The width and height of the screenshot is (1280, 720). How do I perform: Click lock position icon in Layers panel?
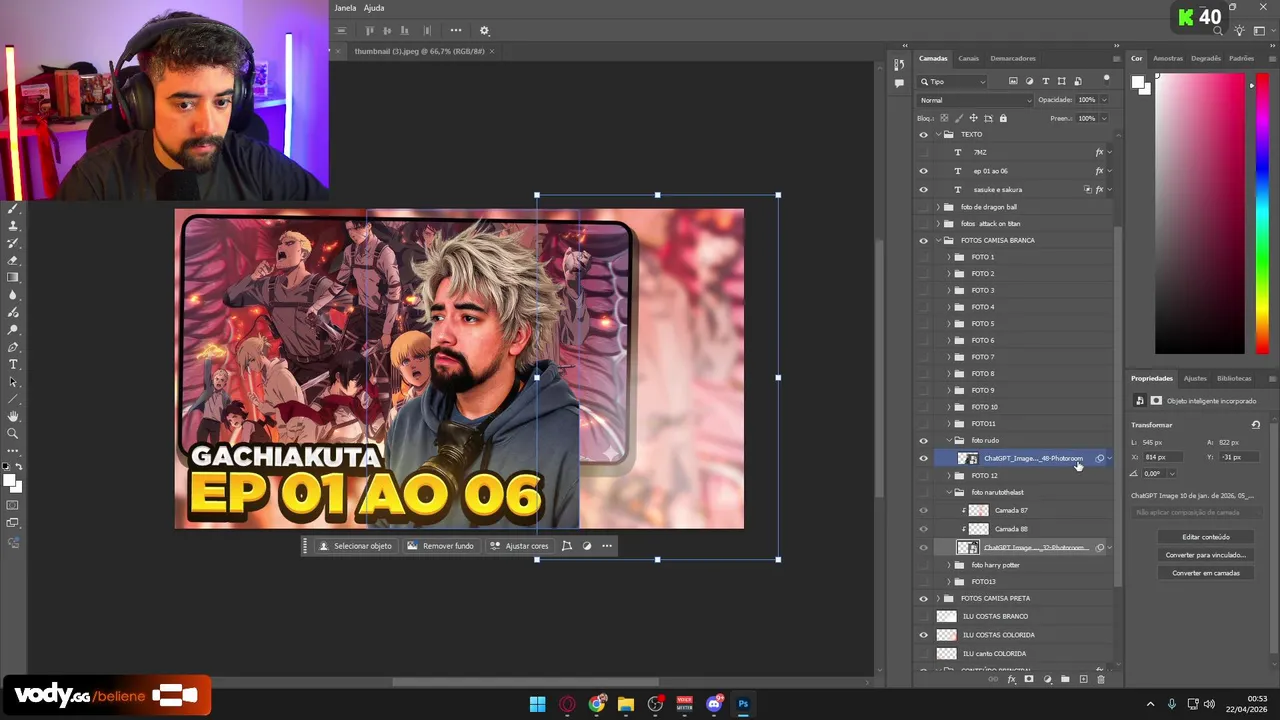click(x=974, y=118)
